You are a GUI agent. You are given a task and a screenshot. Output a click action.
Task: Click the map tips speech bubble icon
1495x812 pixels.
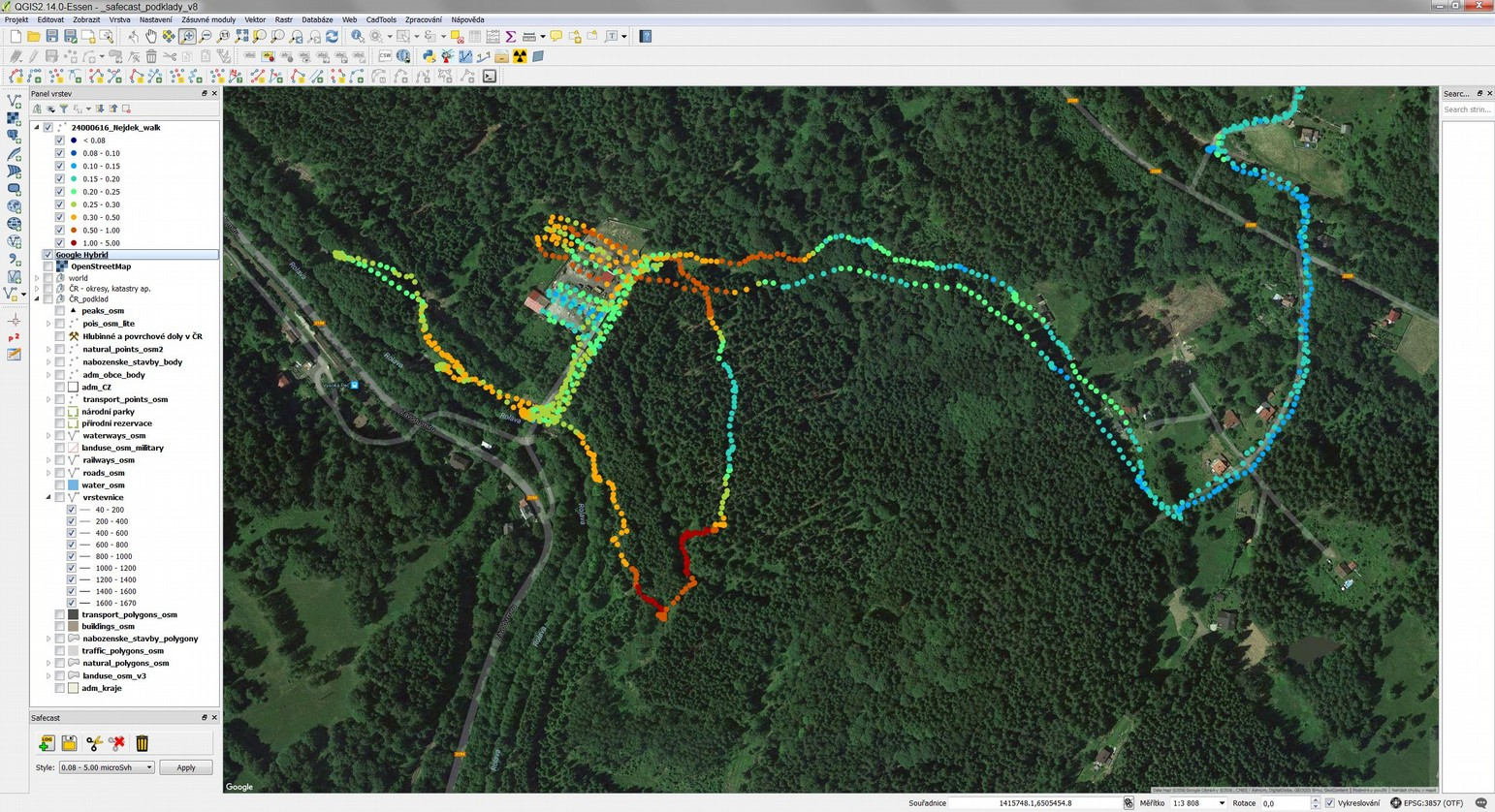click(x=557, y=36)
